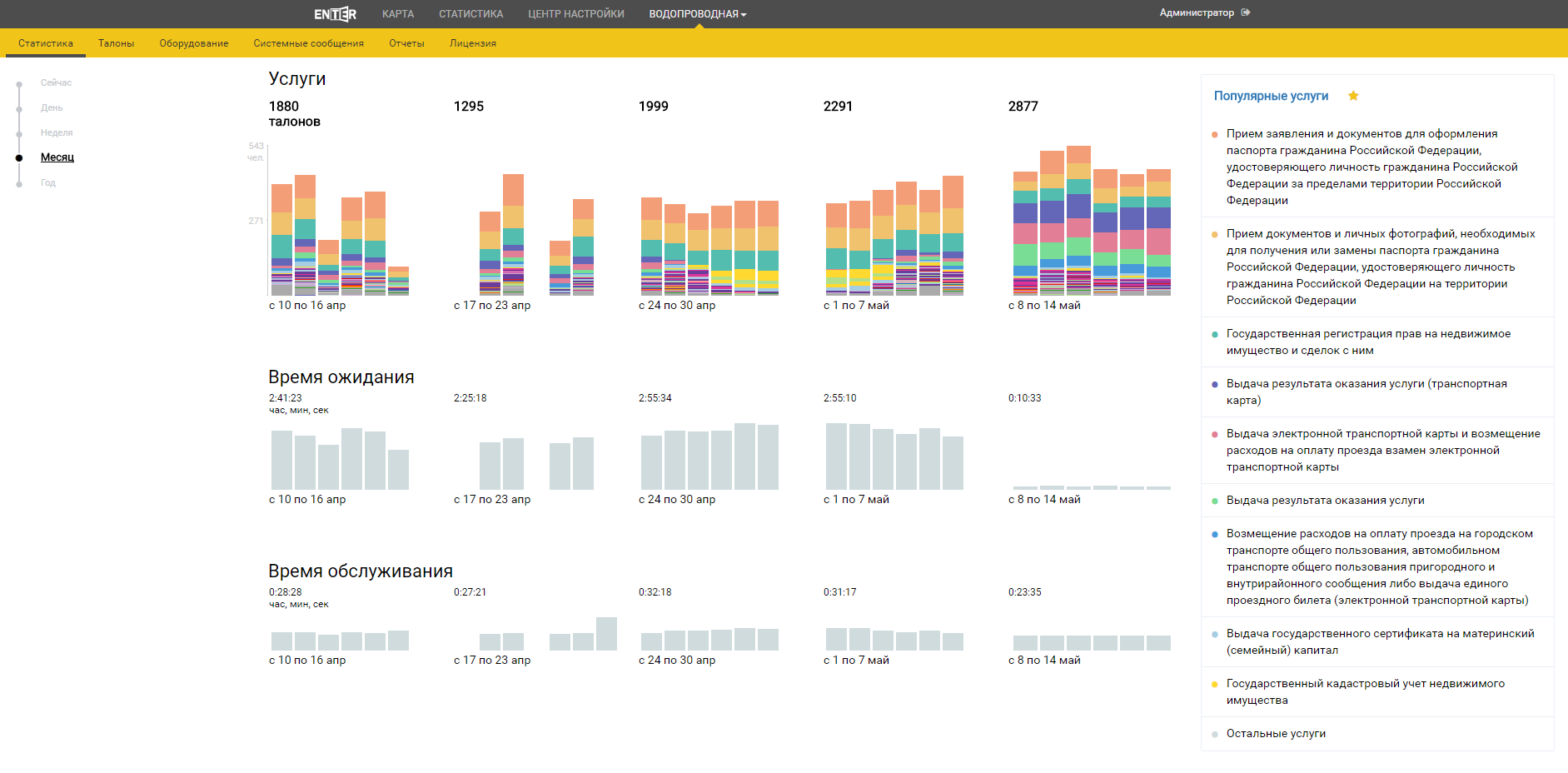Switch to the Талоны tab
Image resolution: width=1568 pixels, height=773 pixels.
pyautogui.click(x=116, y=43)
